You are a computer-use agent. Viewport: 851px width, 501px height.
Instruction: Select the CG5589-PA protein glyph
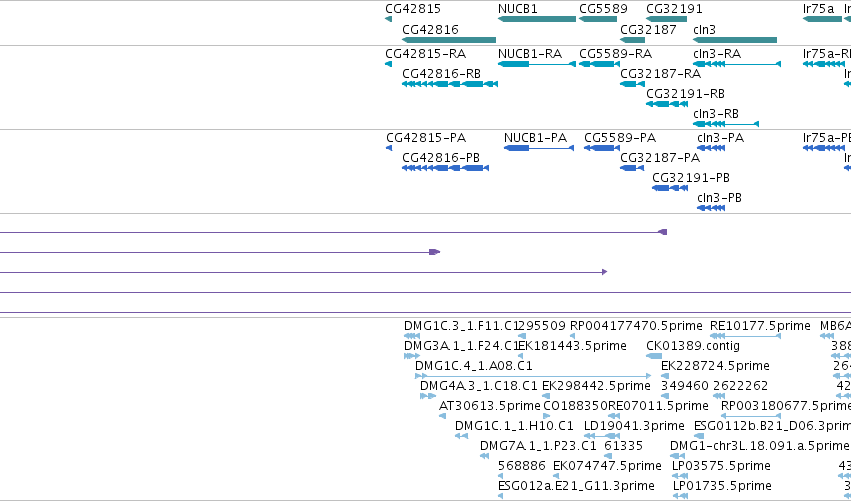[602, 148]
